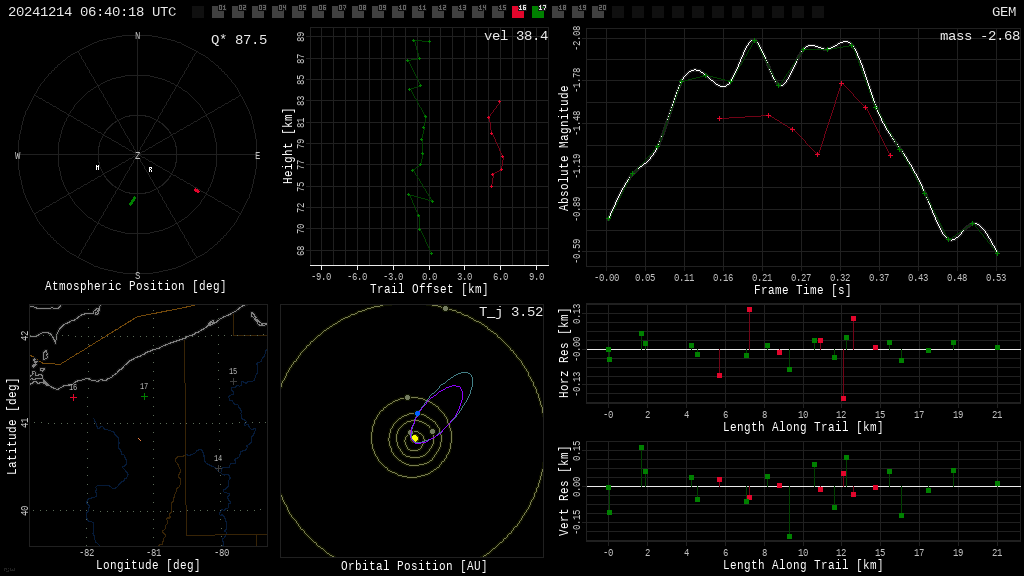Click the yellow Sun dot in orbit plot

click(x=414, y=438)
